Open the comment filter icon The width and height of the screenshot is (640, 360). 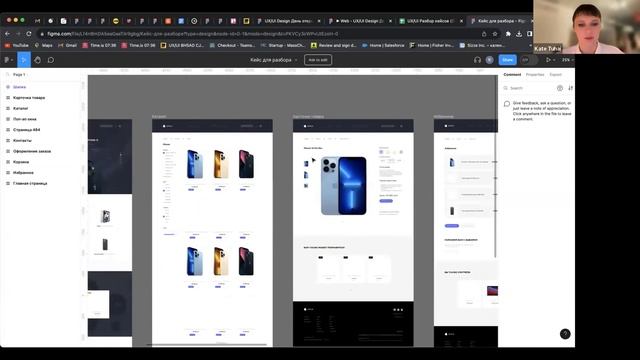point(560,88)
